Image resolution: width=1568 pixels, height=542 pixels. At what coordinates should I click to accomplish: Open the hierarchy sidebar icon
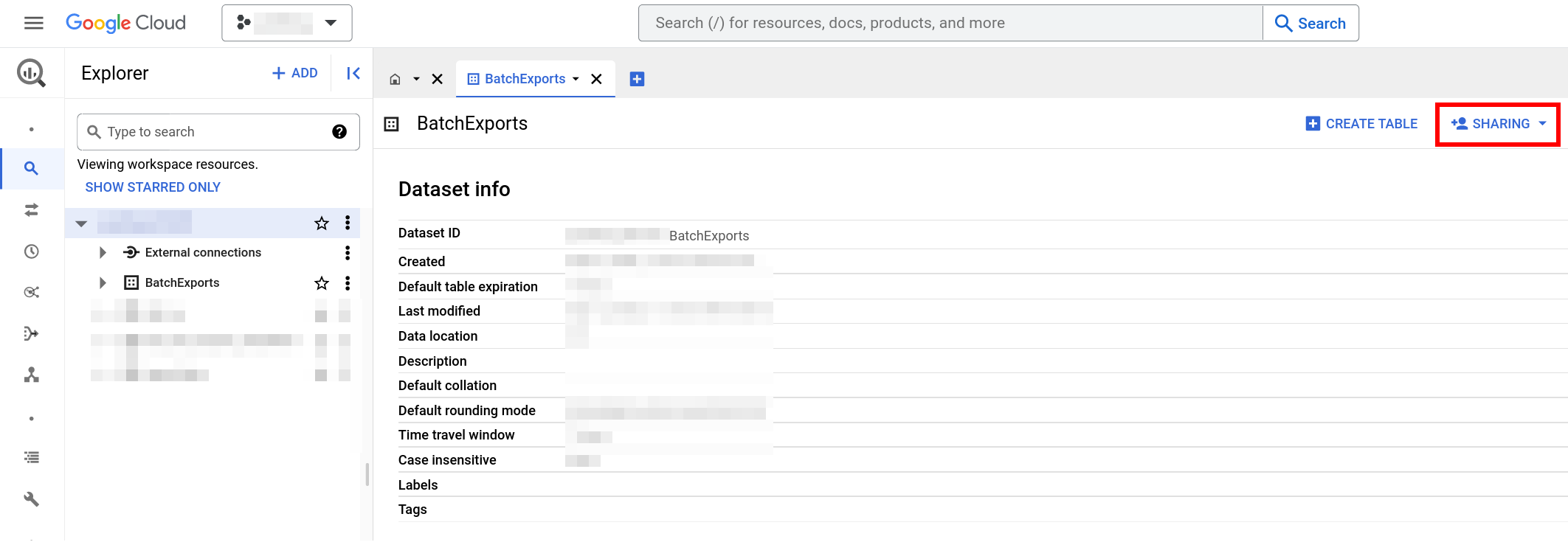point(31,375)
